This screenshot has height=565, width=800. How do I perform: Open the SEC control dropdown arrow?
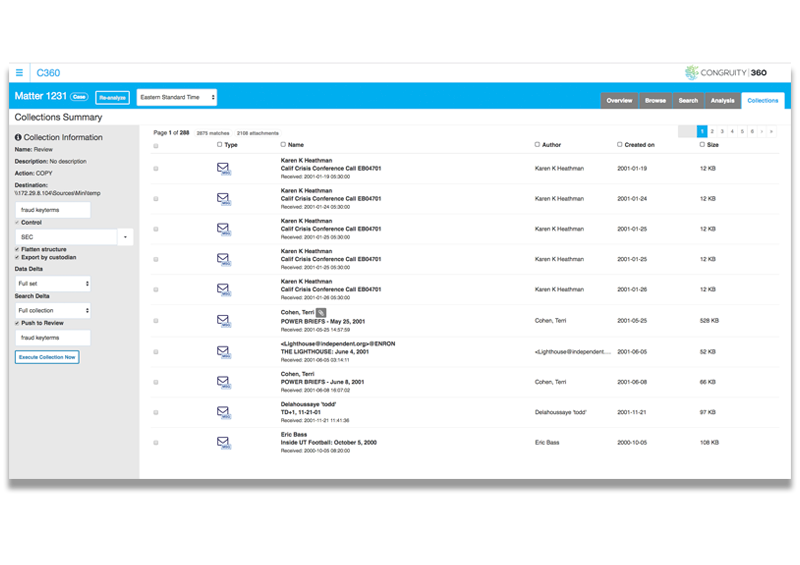click(x=126, y=237)
